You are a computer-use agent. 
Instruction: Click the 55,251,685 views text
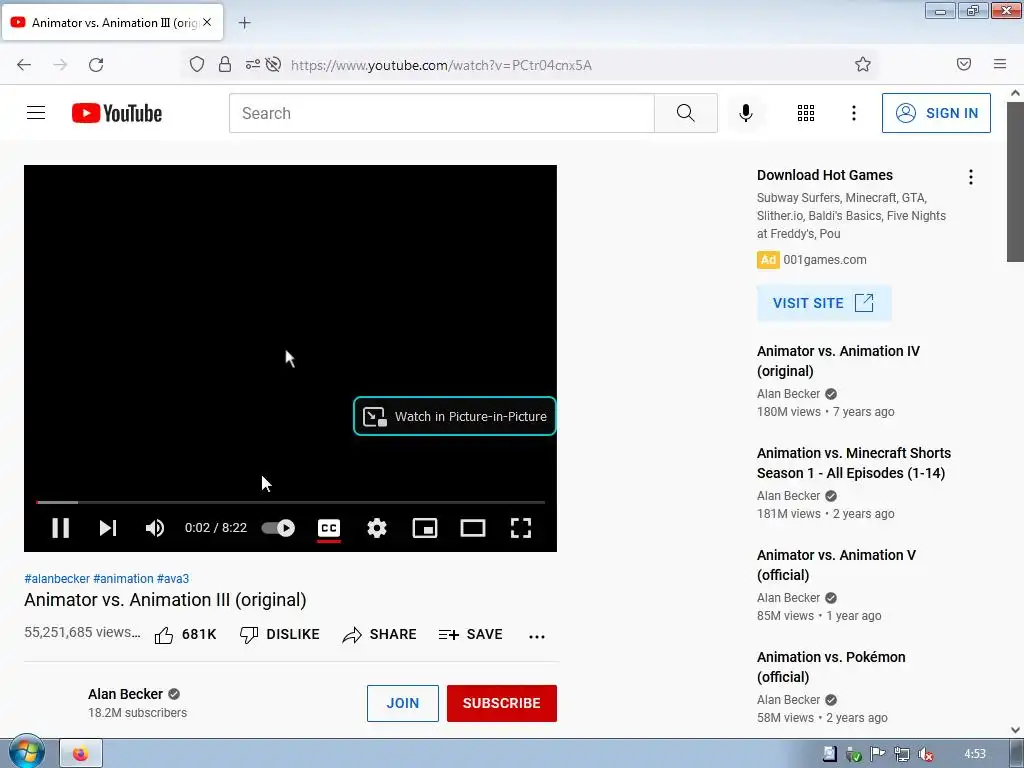click(82, 632)
